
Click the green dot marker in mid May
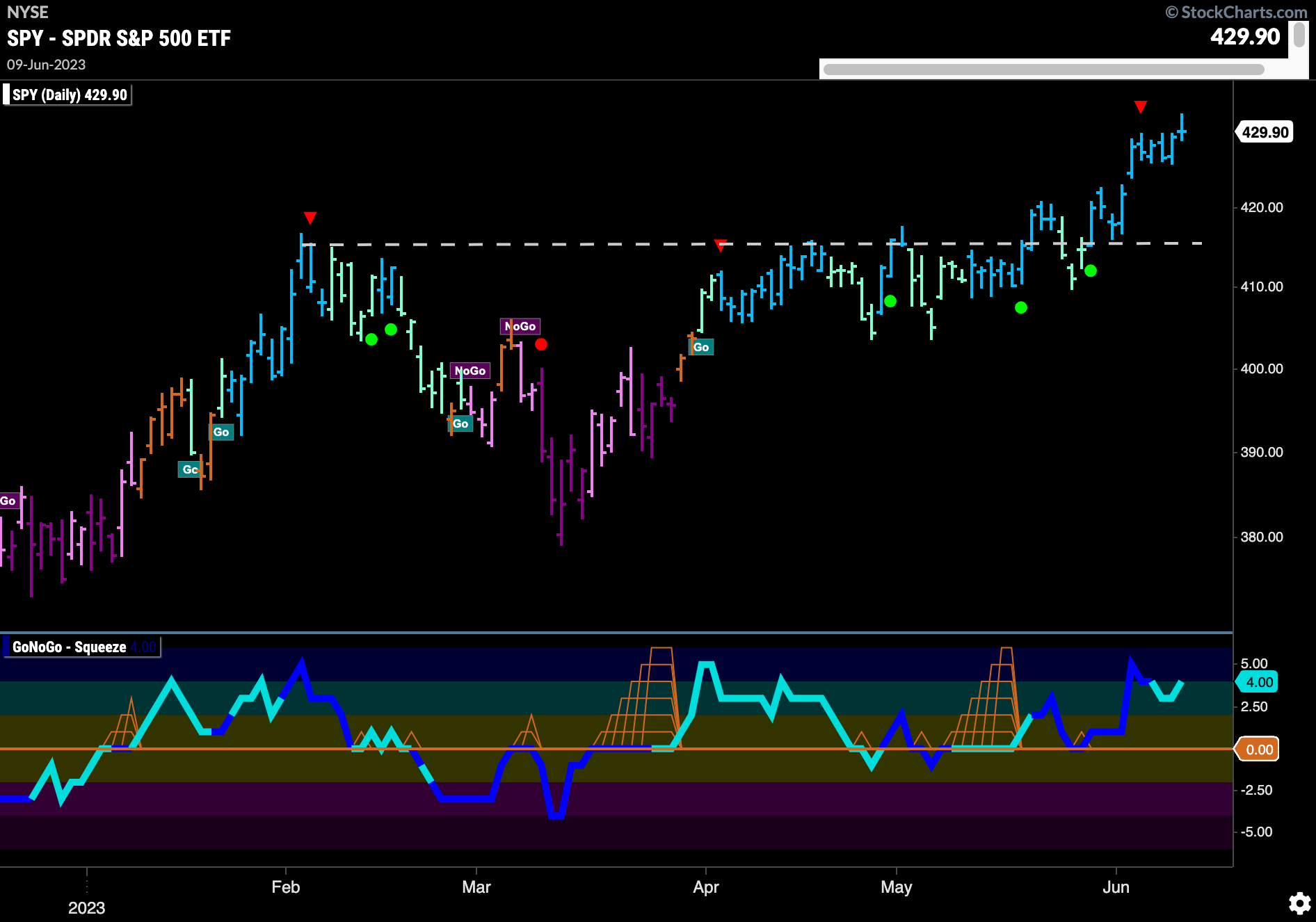pos(1021,307)
